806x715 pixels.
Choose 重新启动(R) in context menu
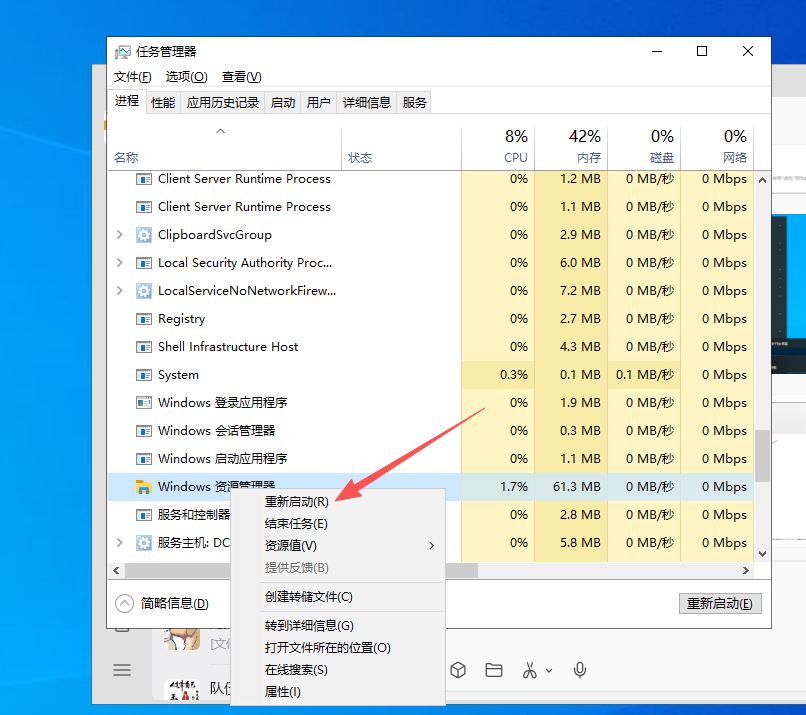pos(337,502)
